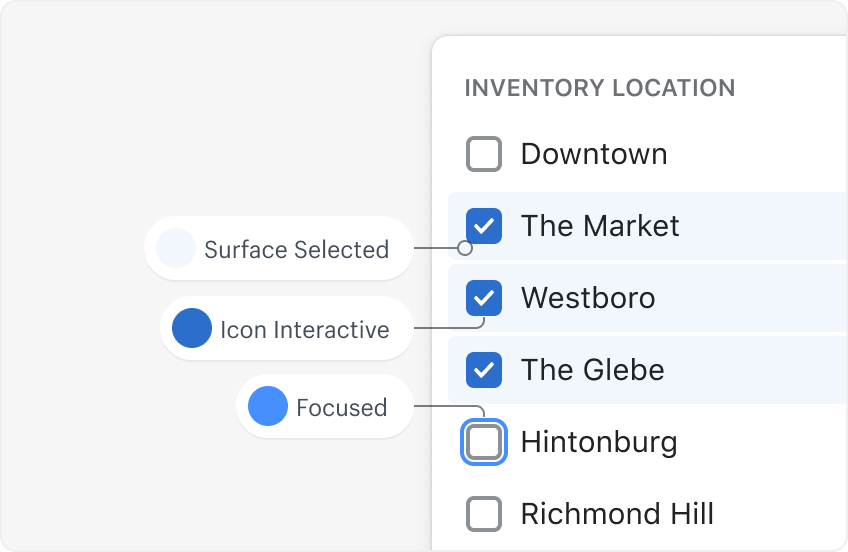The height and width of the screenshot is (552, 848).
Task: Select the Downtown text label
Action: (x=594, y=154)
